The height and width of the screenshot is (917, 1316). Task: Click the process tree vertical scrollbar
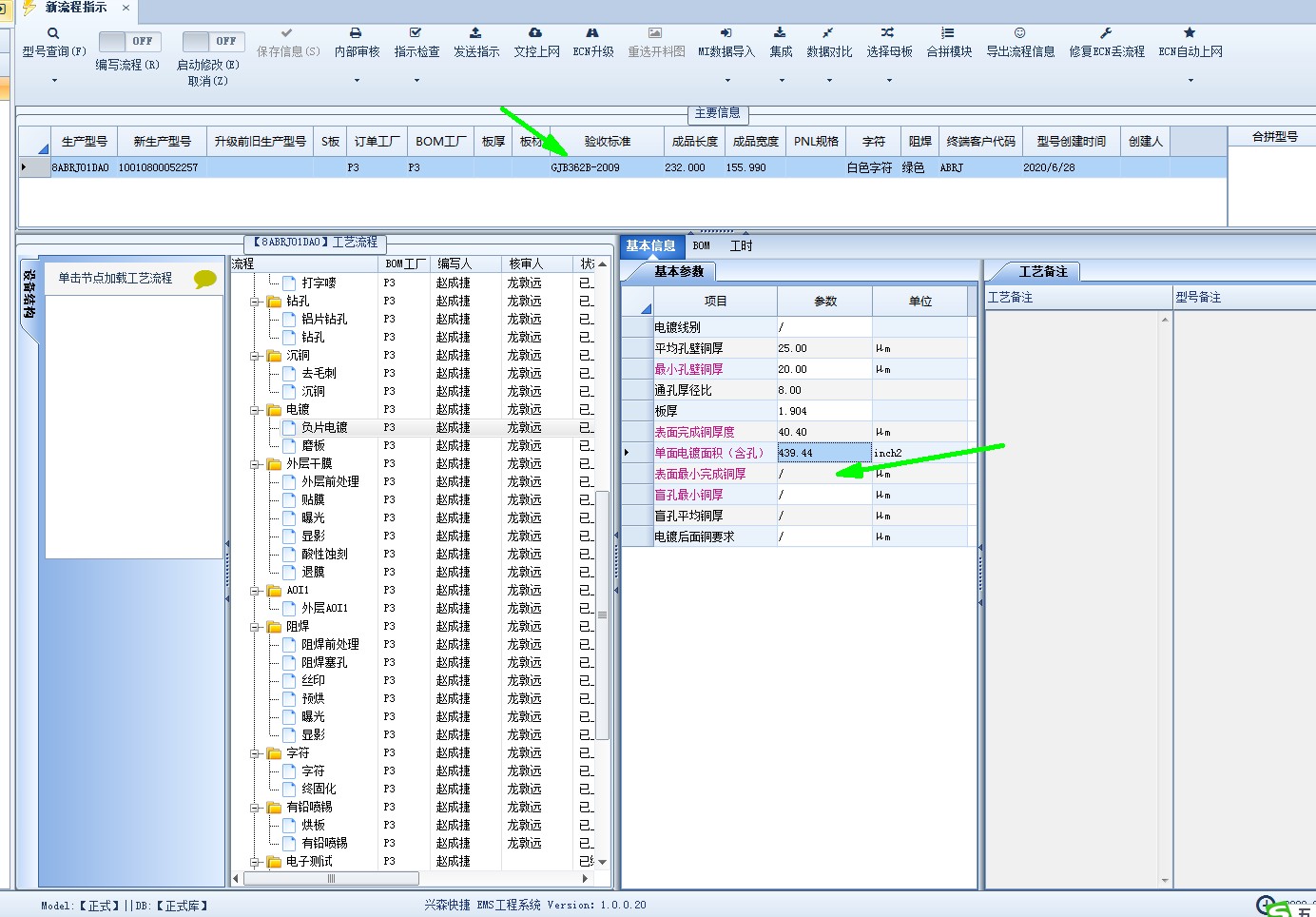click(602, 615)
